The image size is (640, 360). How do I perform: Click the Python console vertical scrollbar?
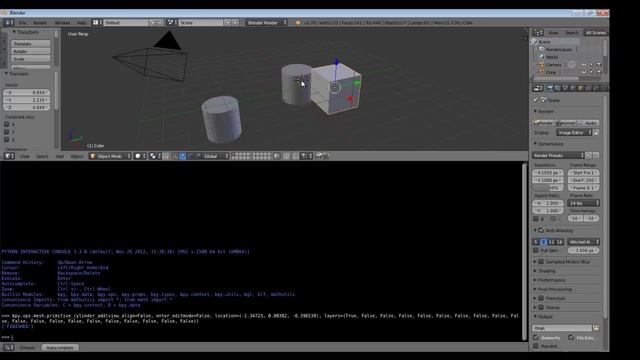tap(524, 251)
